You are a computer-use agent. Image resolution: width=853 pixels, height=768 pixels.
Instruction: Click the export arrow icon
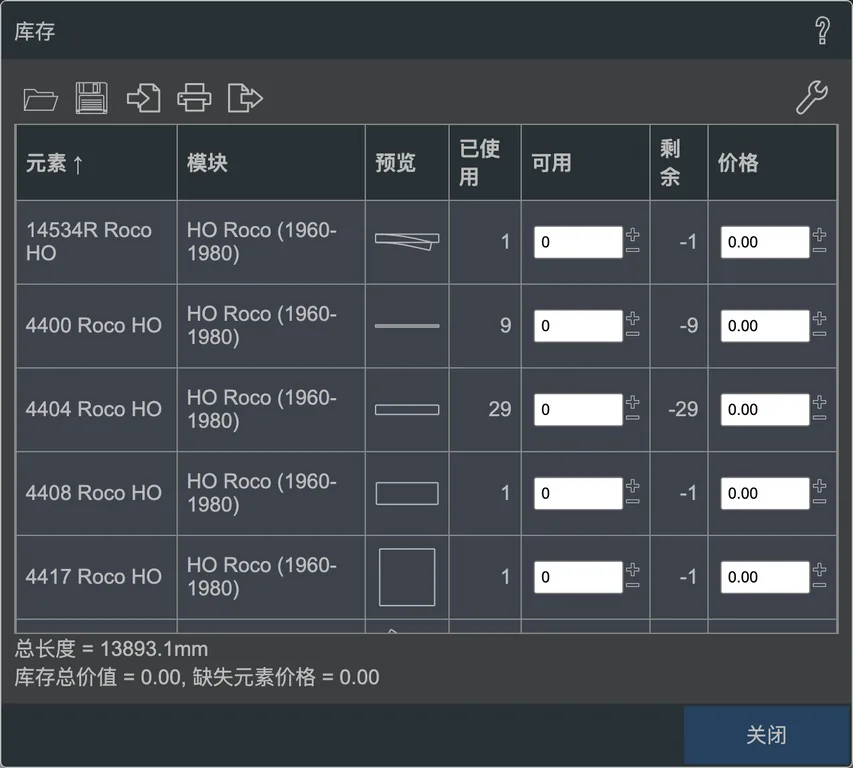tap(245, 98)
